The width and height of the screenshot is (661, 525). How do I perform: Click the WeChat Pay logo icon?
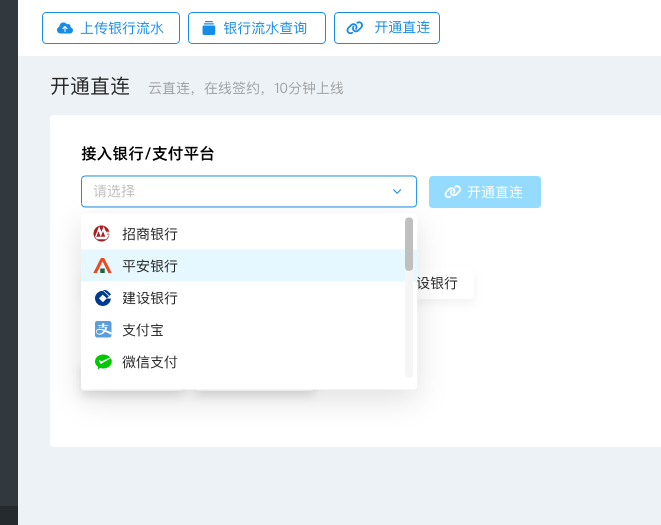pyautogui.click(x=103, y=362)
